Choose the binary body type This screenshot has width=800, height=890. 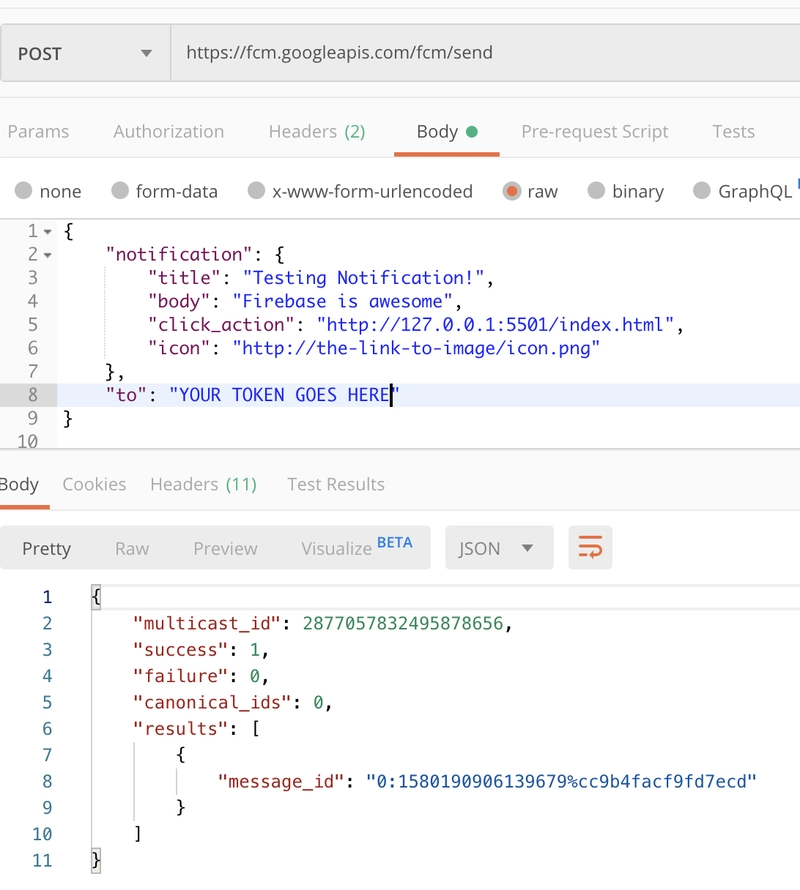[x=625, y=191]
